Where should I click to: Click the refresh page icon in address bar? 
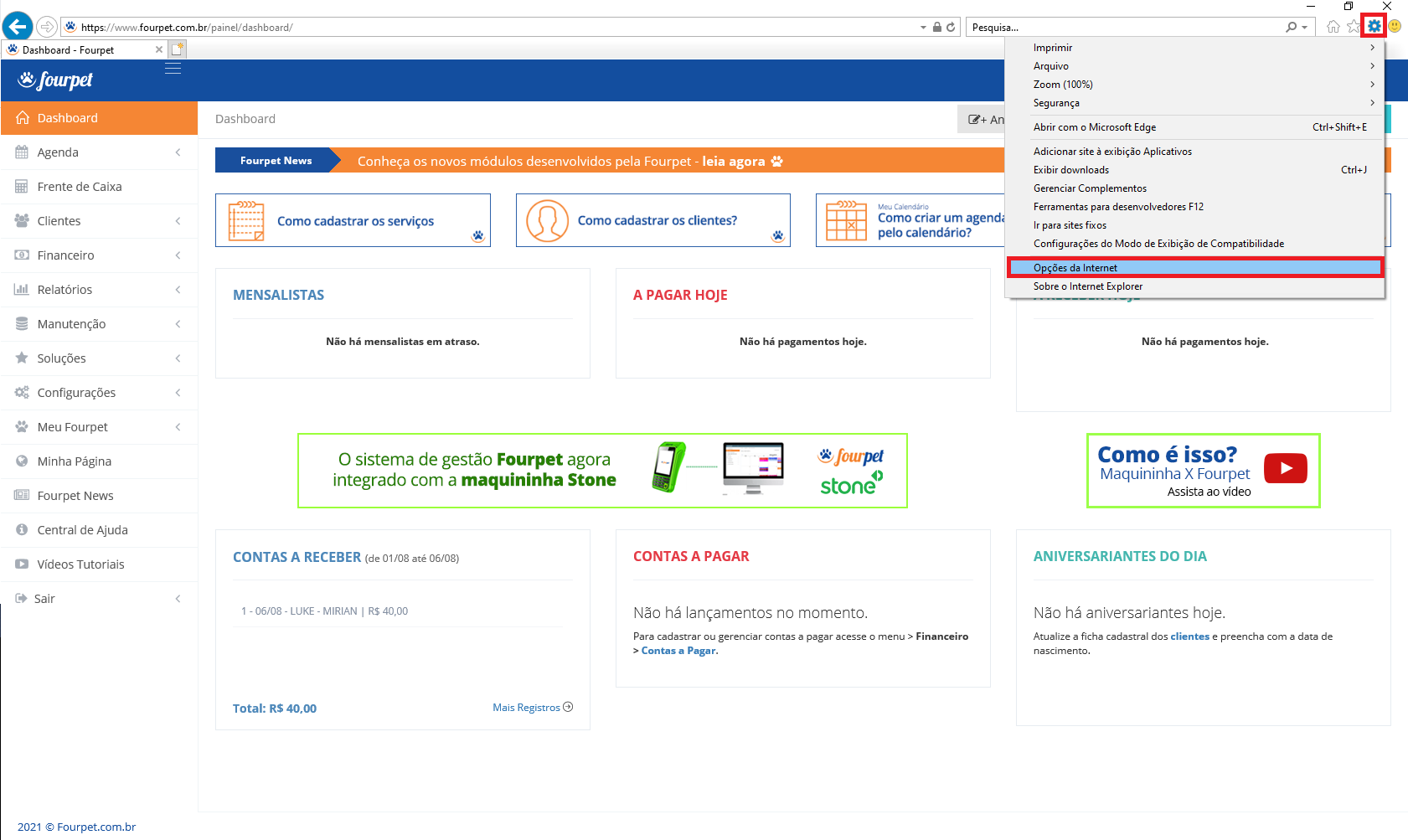pos(951,27)
